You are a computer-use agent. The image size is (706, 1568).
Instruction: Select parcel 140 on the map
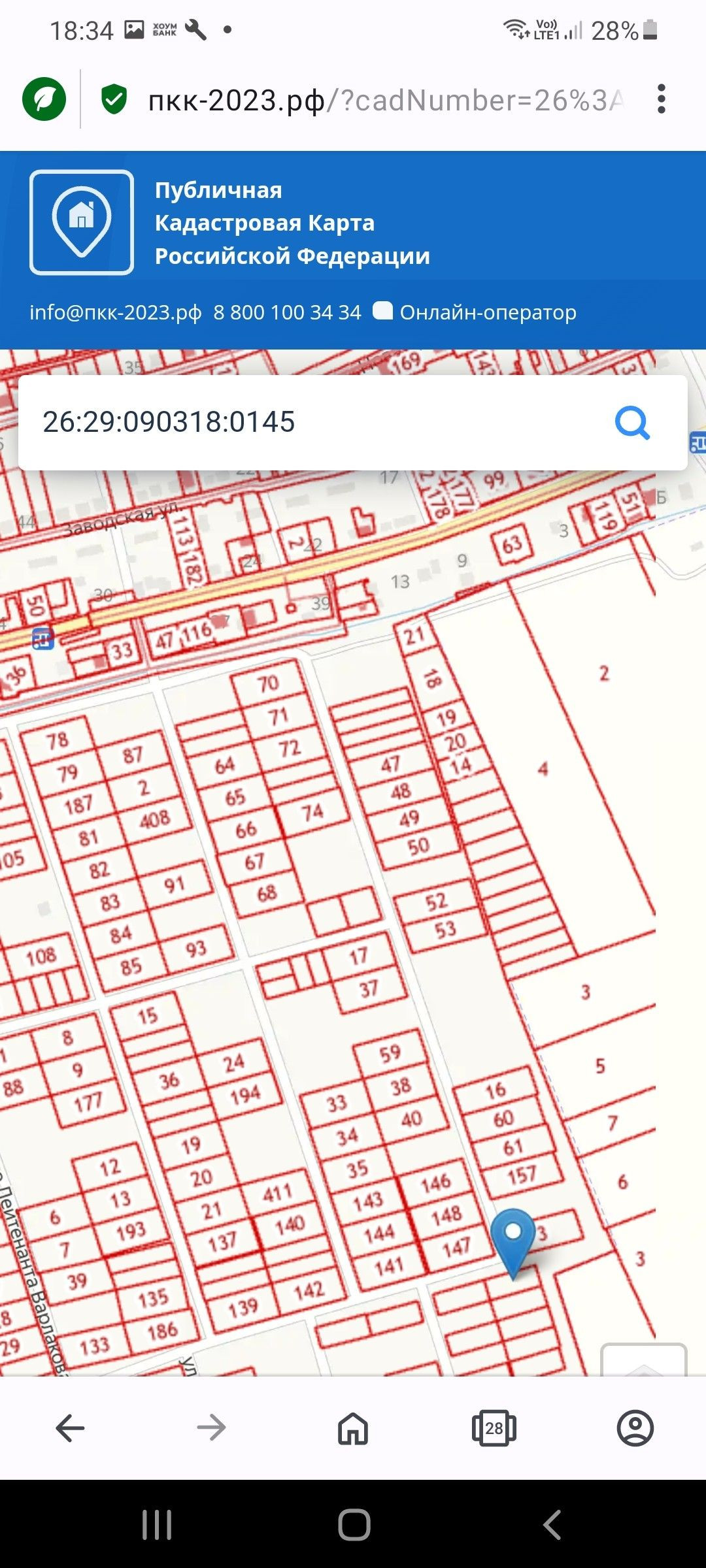click(x=290, y=1224)
